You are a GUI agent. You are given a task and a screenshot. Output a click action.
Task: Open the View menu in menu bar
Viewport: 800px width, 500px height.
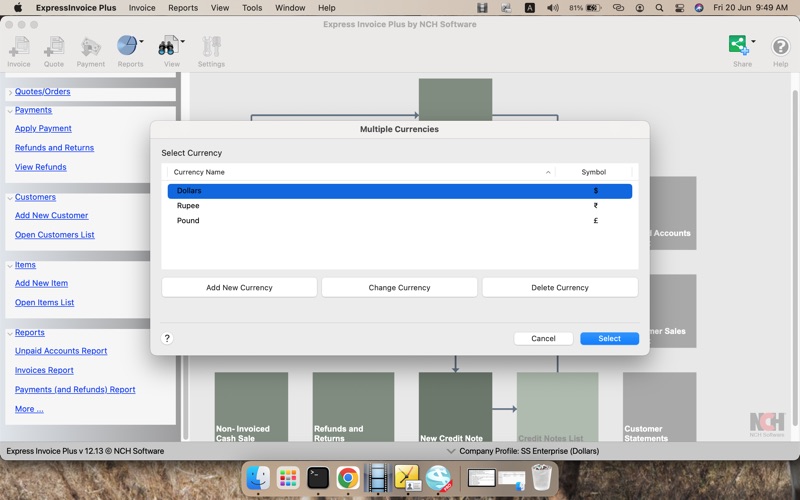pos(220,8)
